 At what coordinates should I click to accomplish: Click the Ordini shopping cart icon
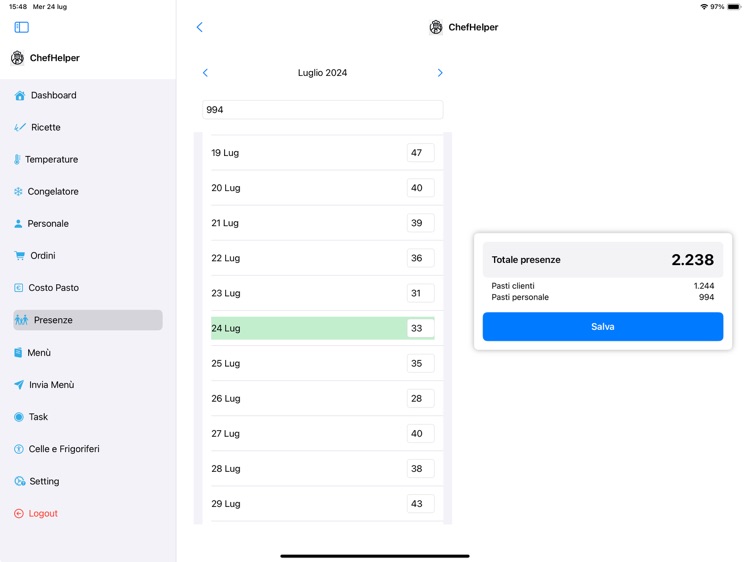(20, 255)
